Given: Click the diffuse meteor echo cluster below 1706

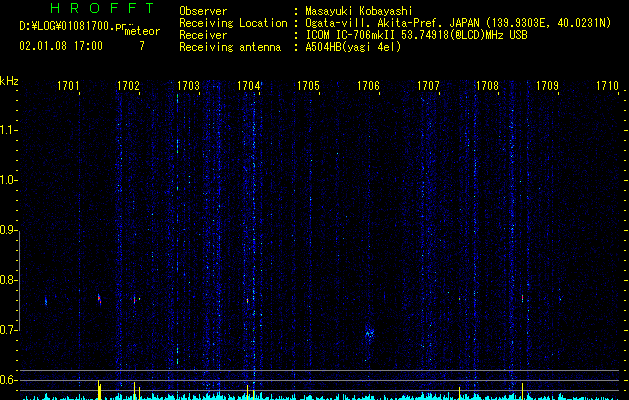Looking at the screenshot, I should (x=369, y=333).
